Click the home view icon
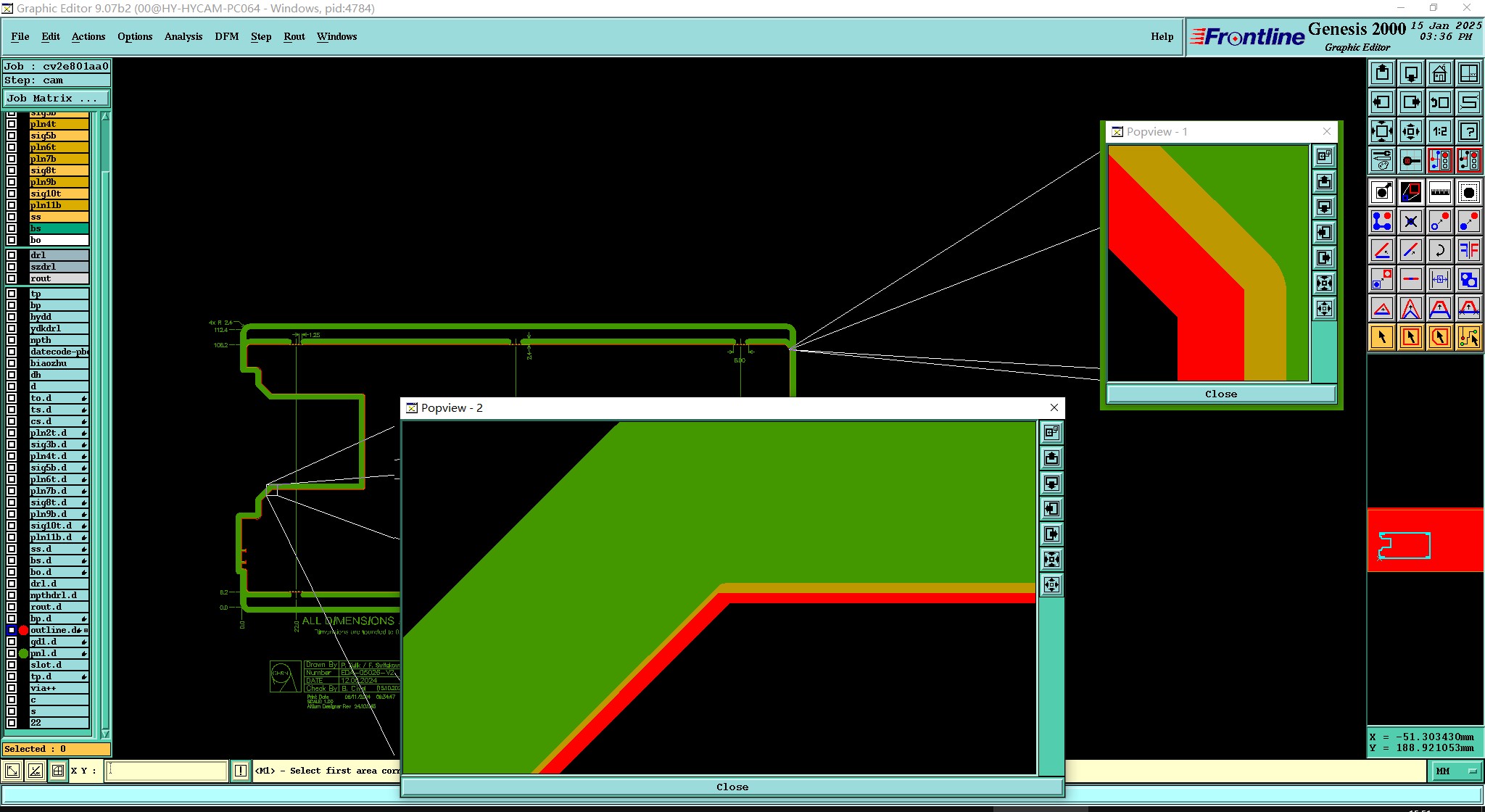This screenshot has width=1485, height=812. pos(1439,73)
